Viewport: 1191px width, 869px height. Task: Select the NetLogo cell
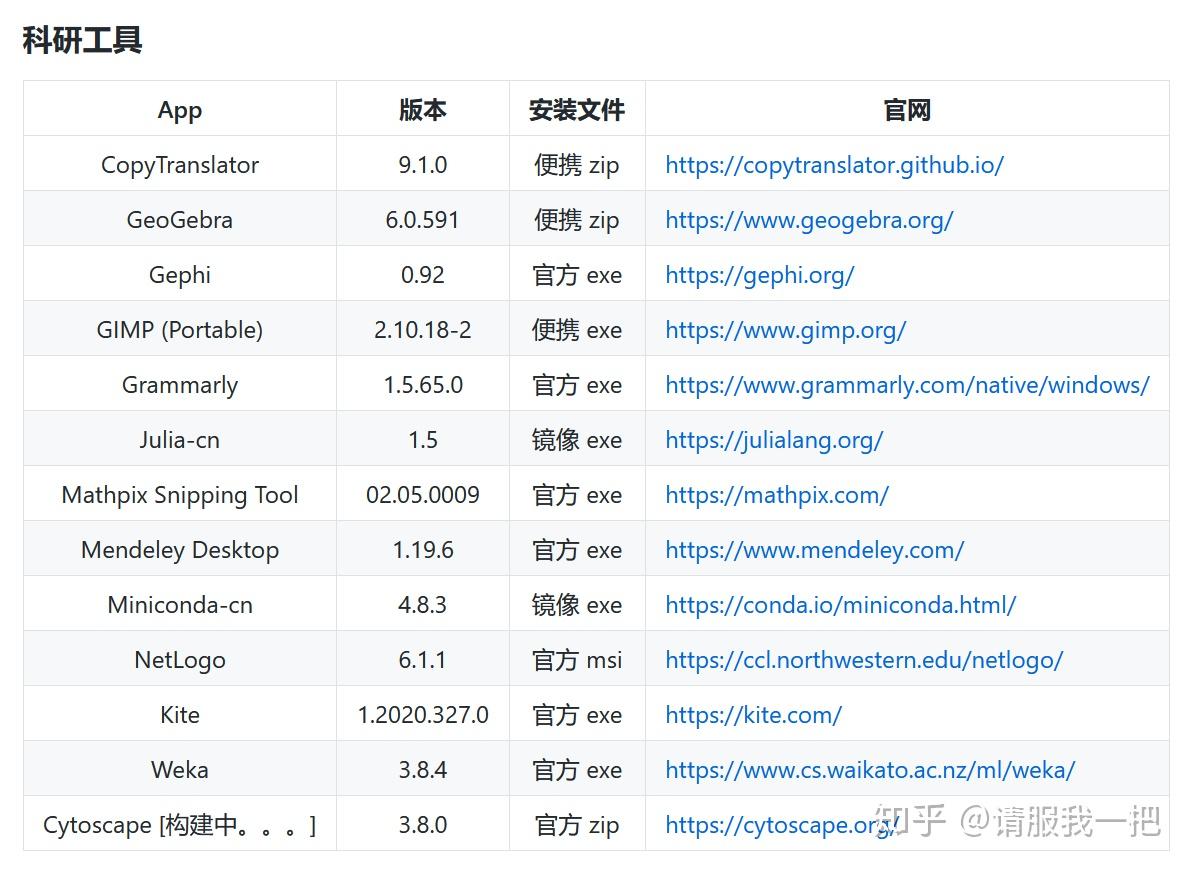[x=180, y=660]
